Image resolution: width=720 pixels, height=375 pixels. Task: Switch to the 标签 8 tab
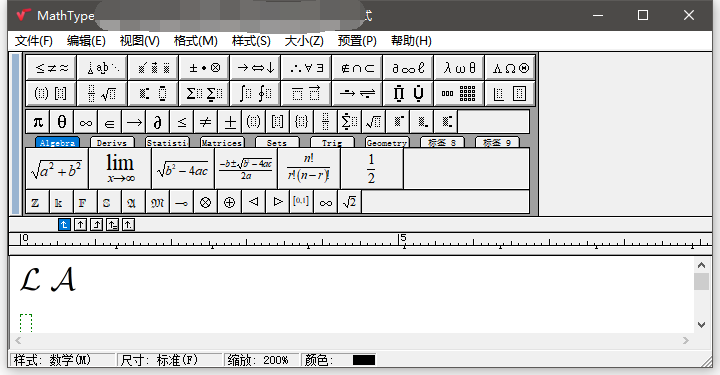442,142
